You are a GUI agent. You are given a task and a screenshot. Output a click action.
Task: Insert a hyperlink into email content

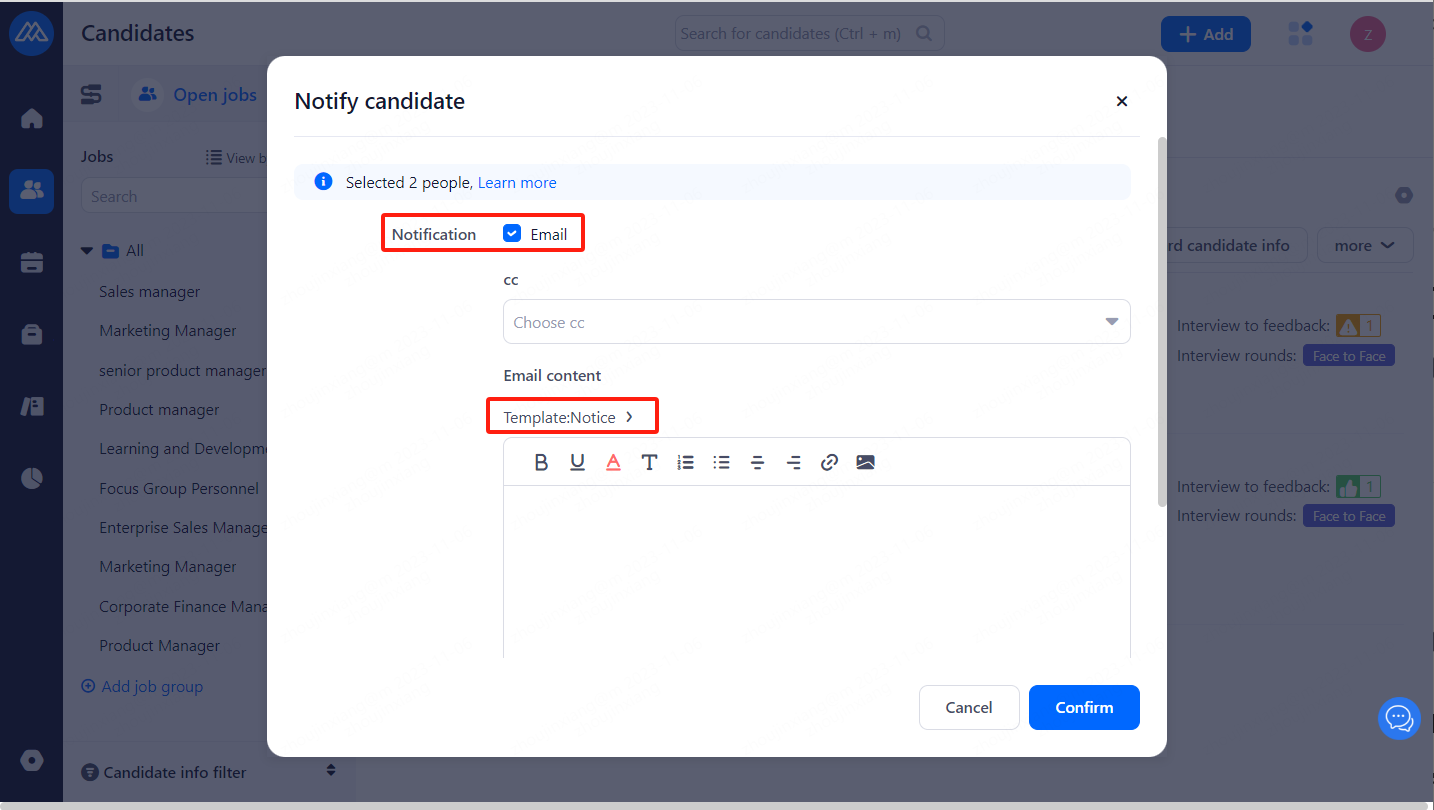[829, 462]
